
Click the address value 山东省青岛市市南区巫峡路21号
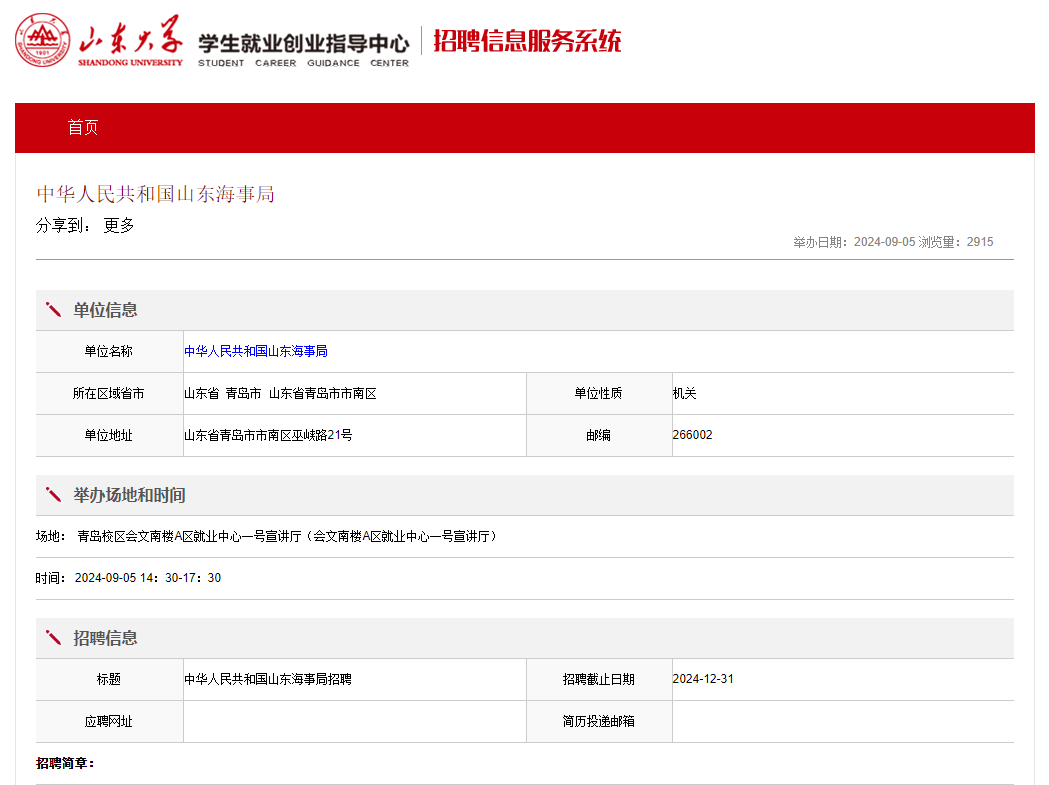268,435
